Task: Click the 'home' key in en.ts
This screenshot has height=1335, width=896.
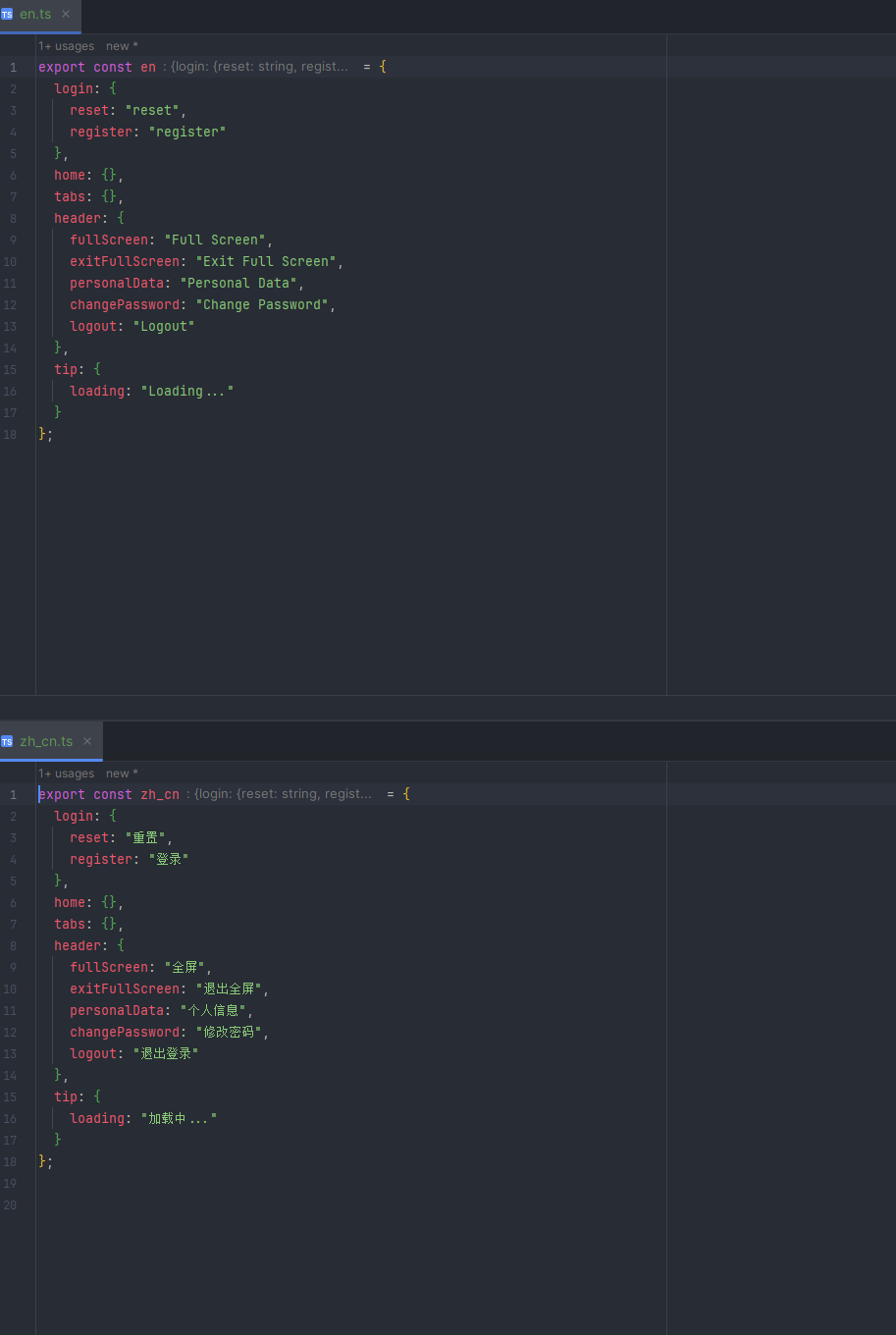Action: [x=70, y=175]
